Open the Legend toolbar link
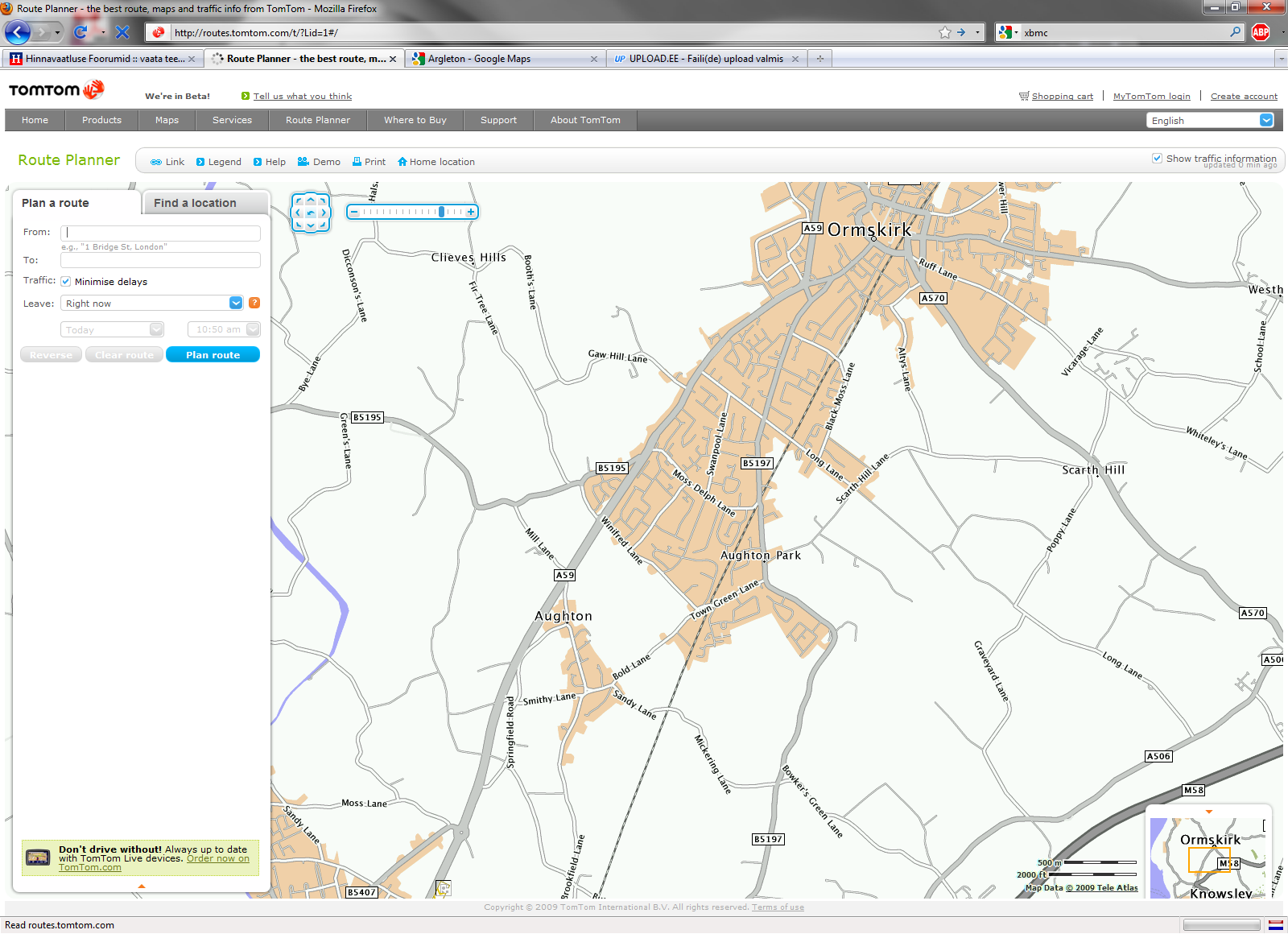Viewport: 1288px width, 934px height. pos(219,162)
